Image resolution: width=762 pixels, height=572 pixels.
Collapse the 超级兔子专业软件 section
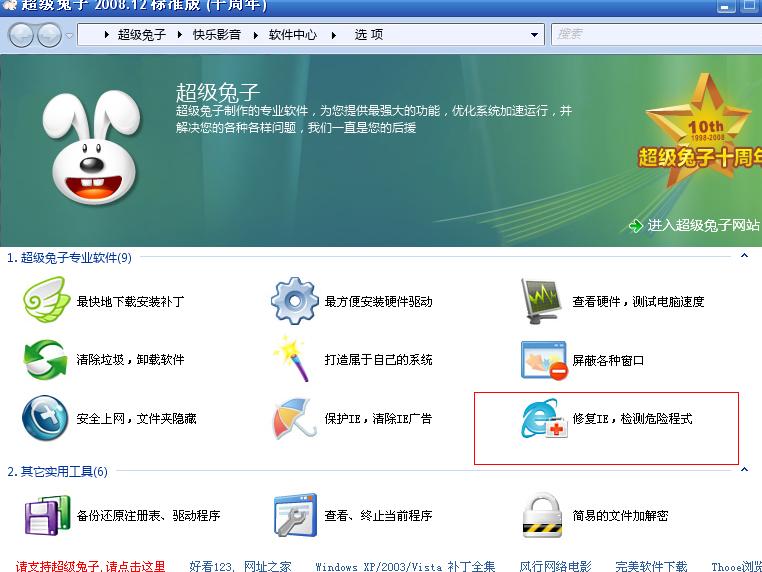[744, 256]
